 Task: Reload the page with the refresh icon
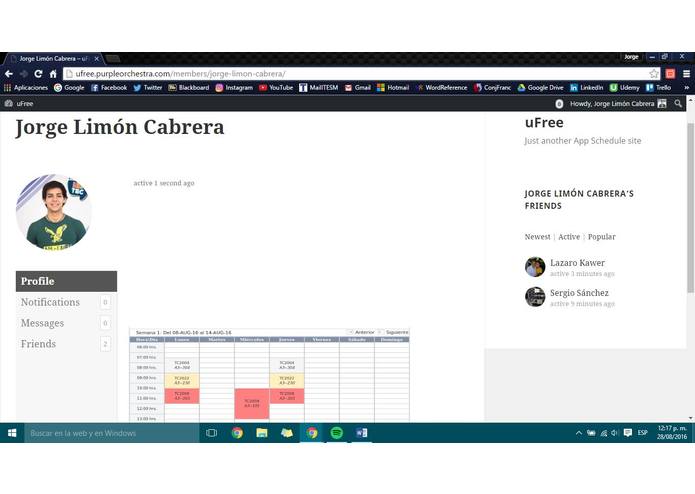(x=38, y=74)
